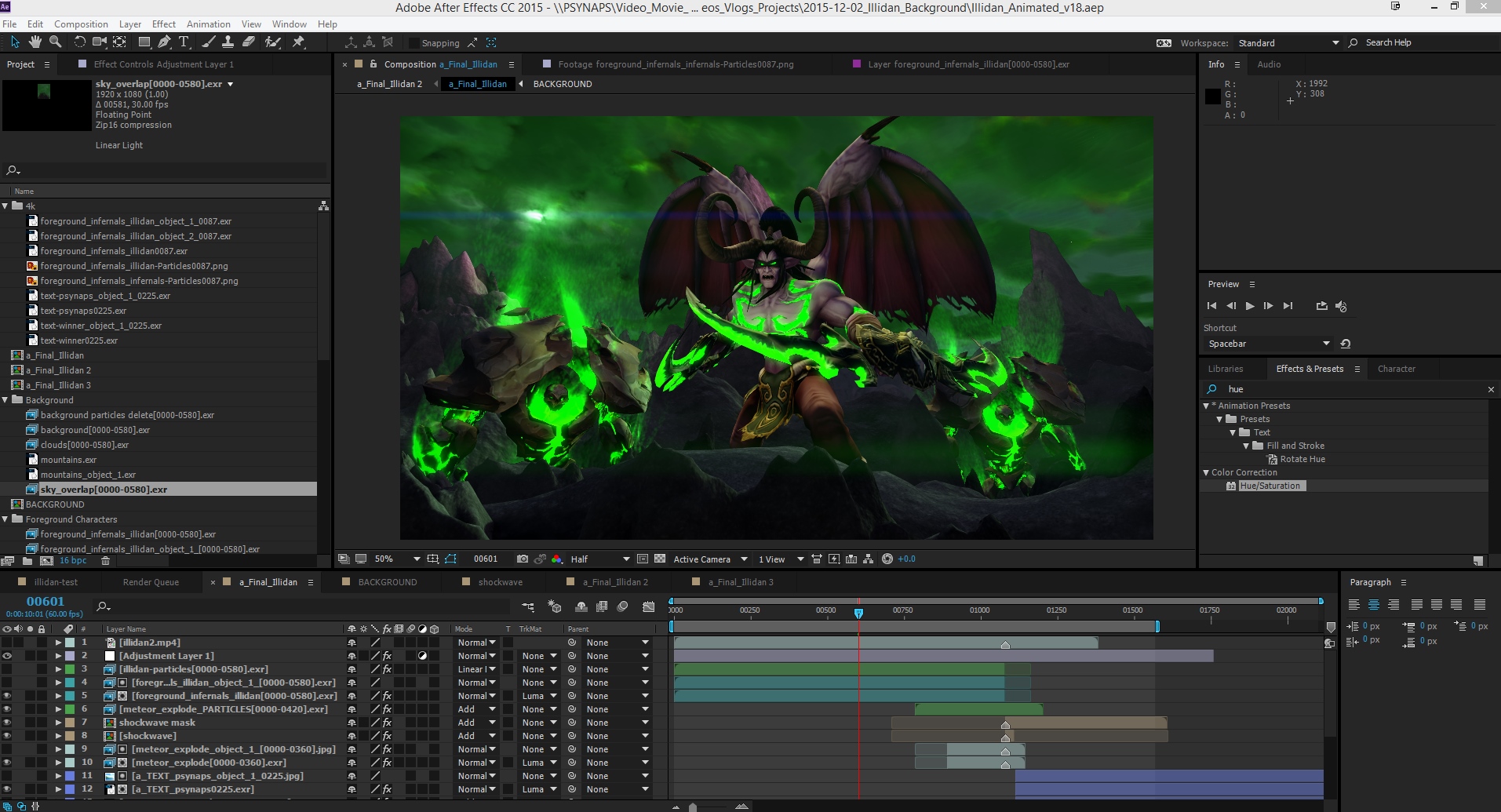Select the Horizontal Type tool
1501x812 pixels.
[x=184, y=42]
